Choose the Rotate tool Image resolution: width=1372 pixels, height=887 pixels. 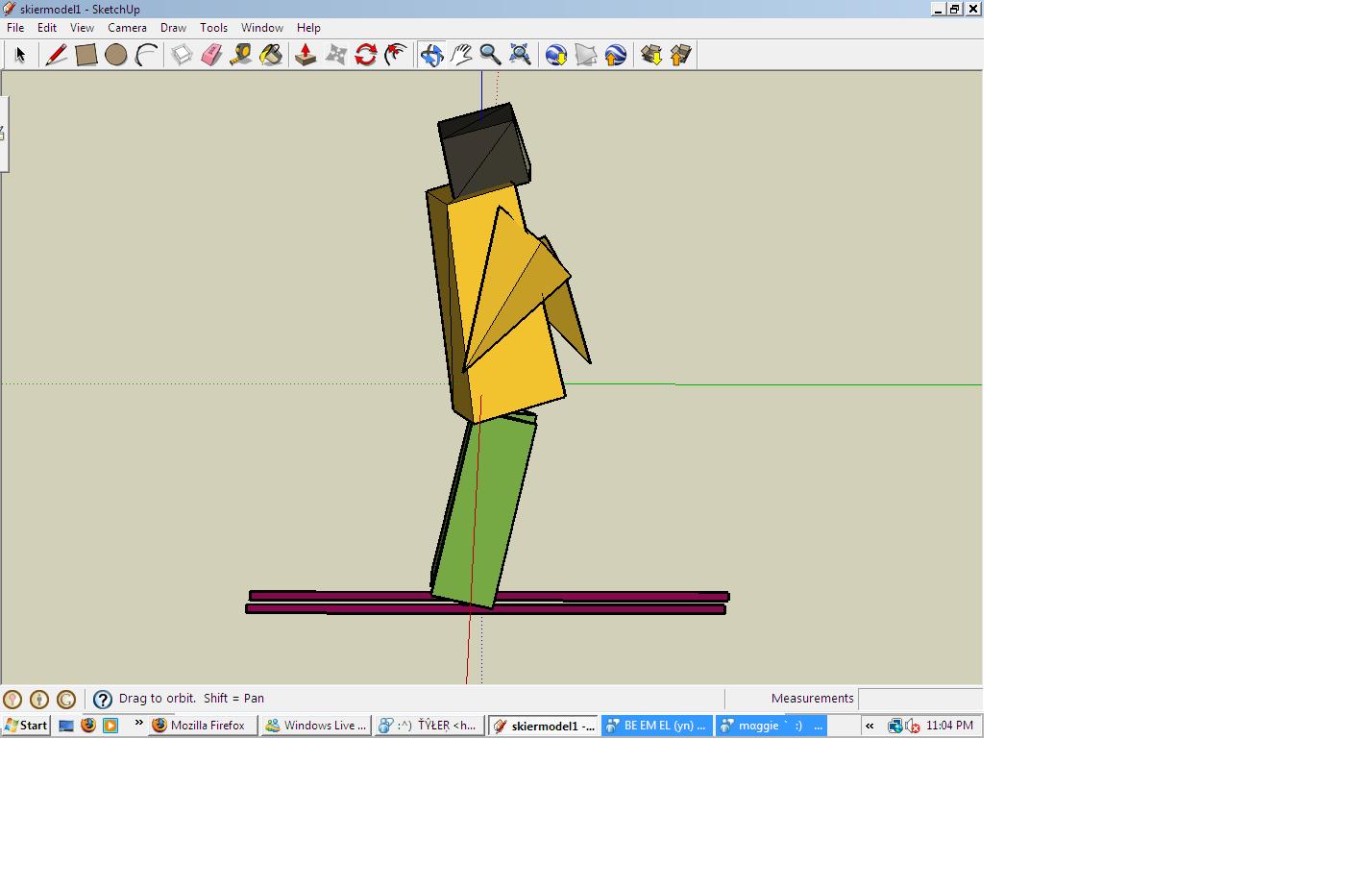[x=365, y=55]
